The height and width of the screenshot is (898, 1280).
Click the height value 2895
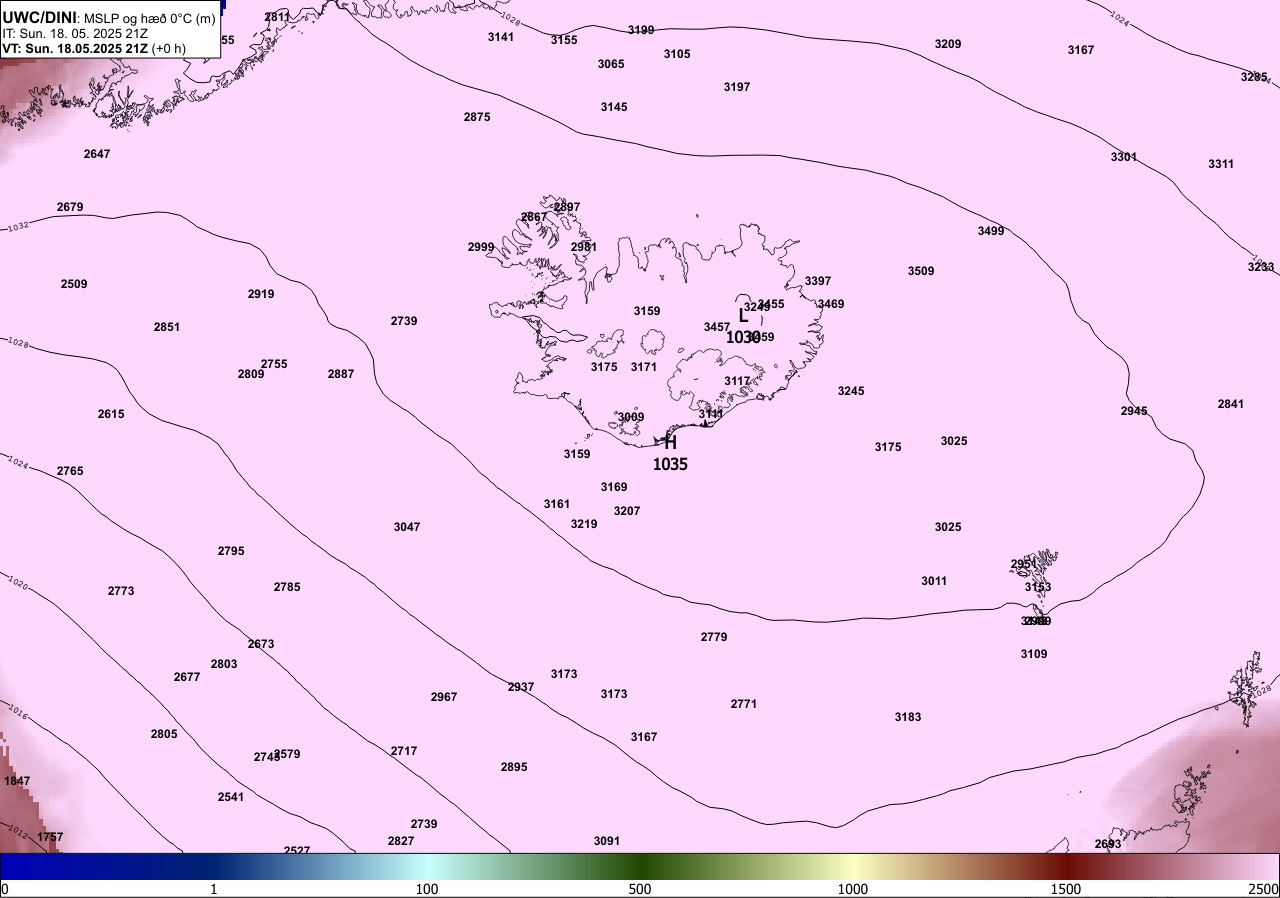(514, 767)
